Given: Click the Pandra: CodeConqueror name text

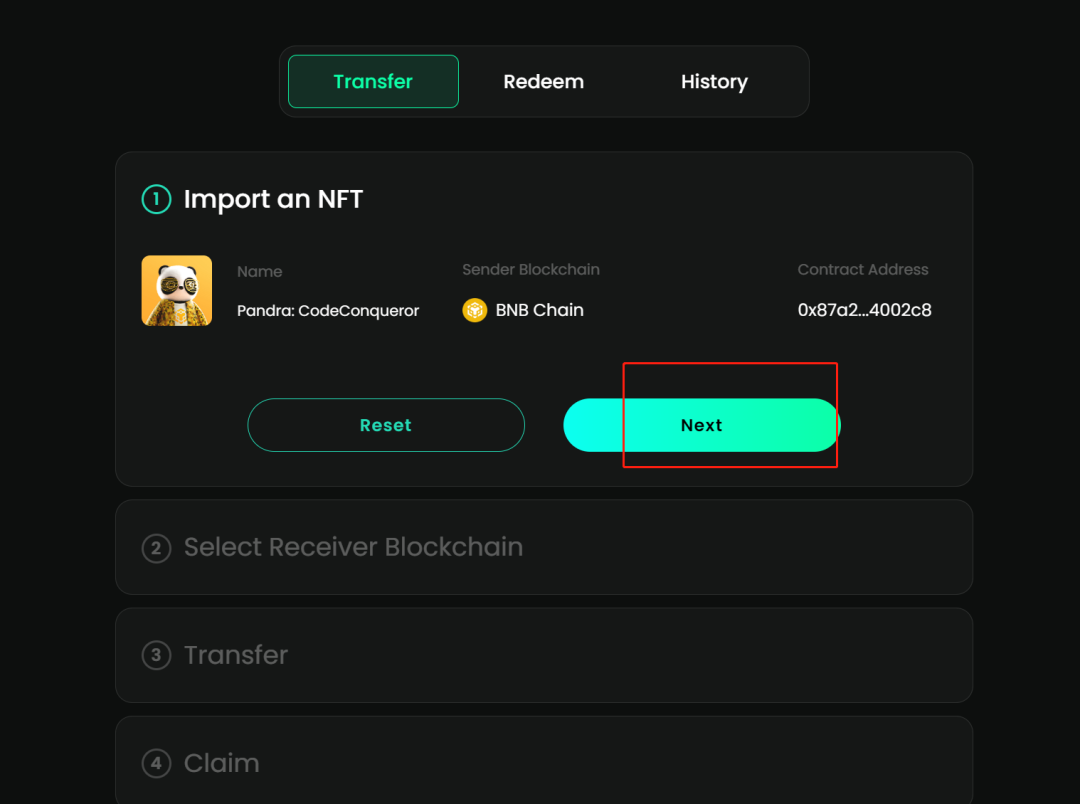Looking at the screenshot, I should 328,311.
